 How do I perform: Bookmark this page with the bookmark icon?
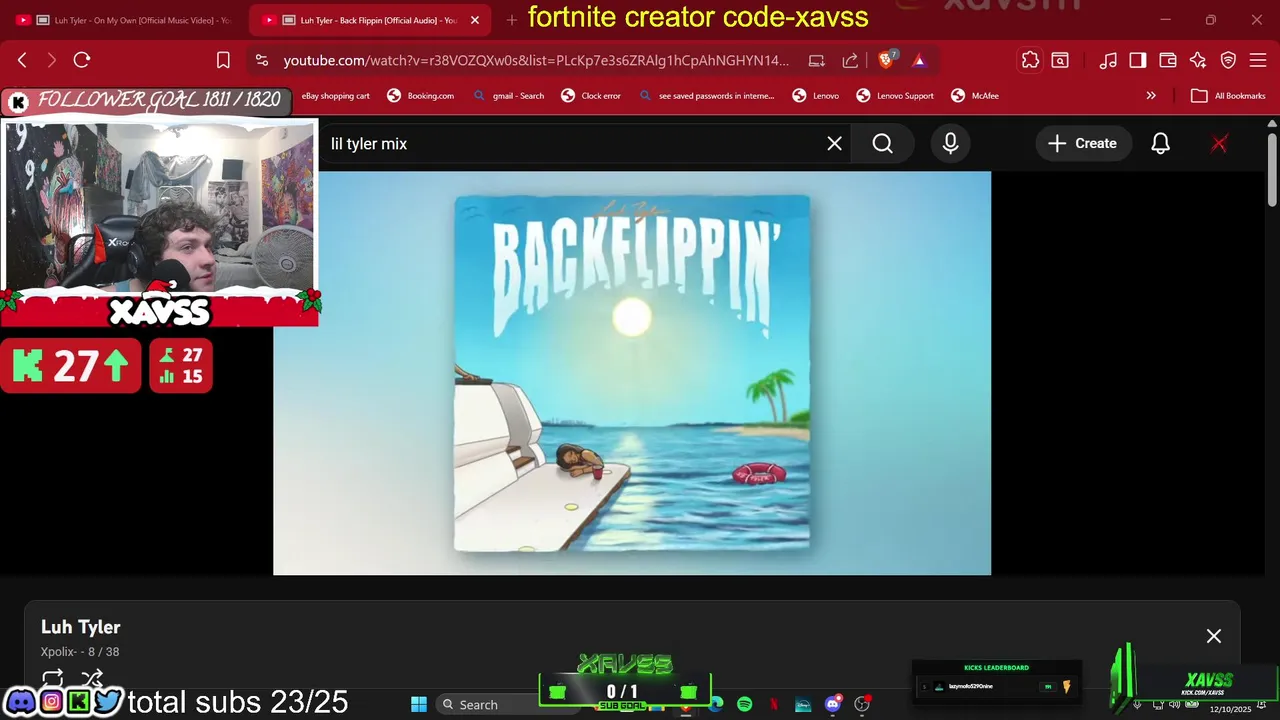(x=223, y=60)
